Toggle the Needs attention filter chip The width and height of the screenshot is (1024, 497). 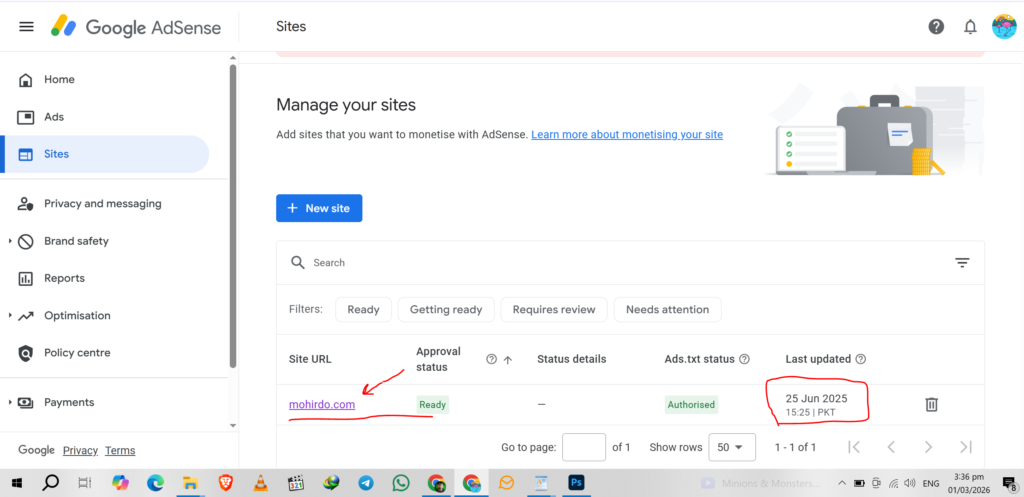(667, 310)
